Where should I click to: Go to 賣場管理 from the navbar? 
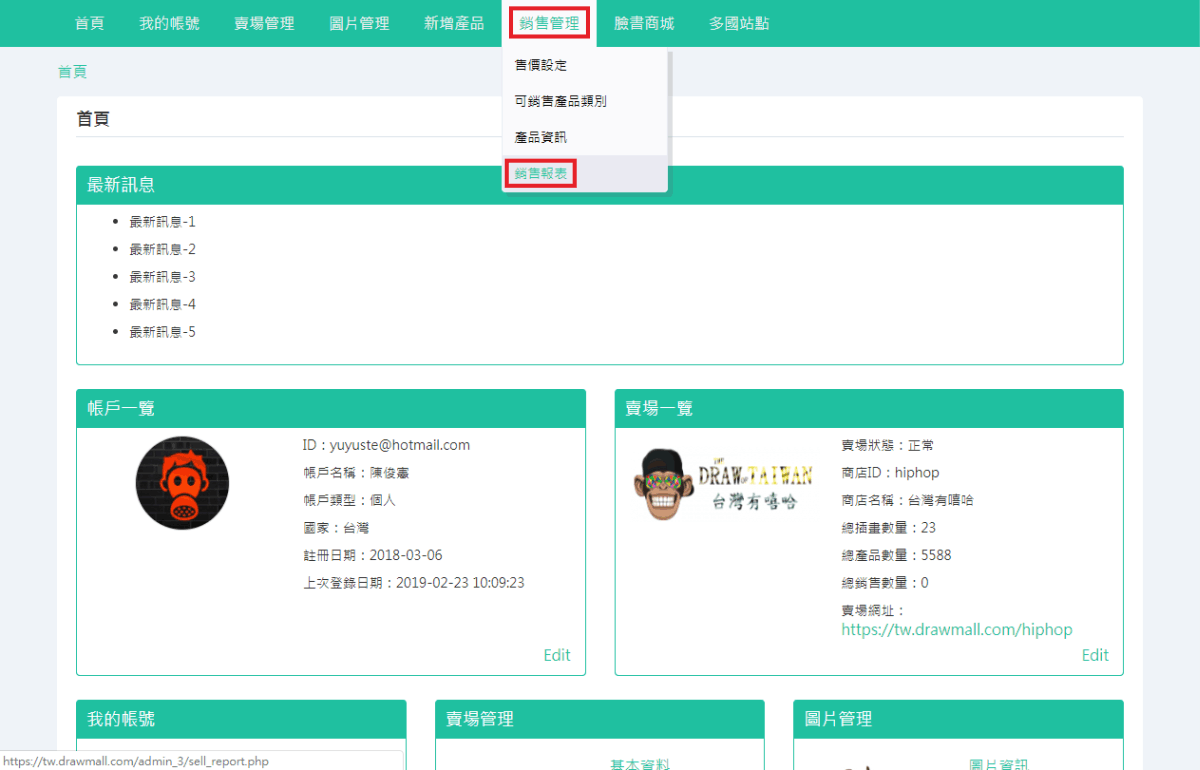click(x=264, y=22)
